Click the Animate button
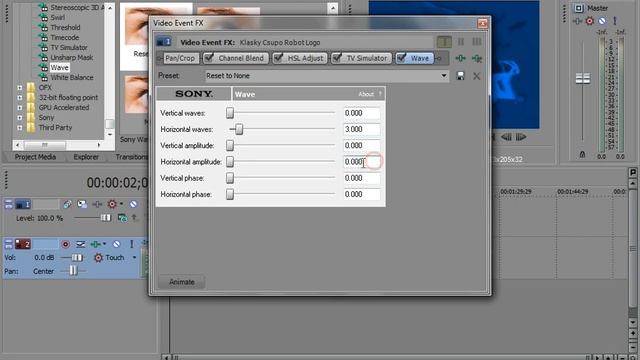 182,282
